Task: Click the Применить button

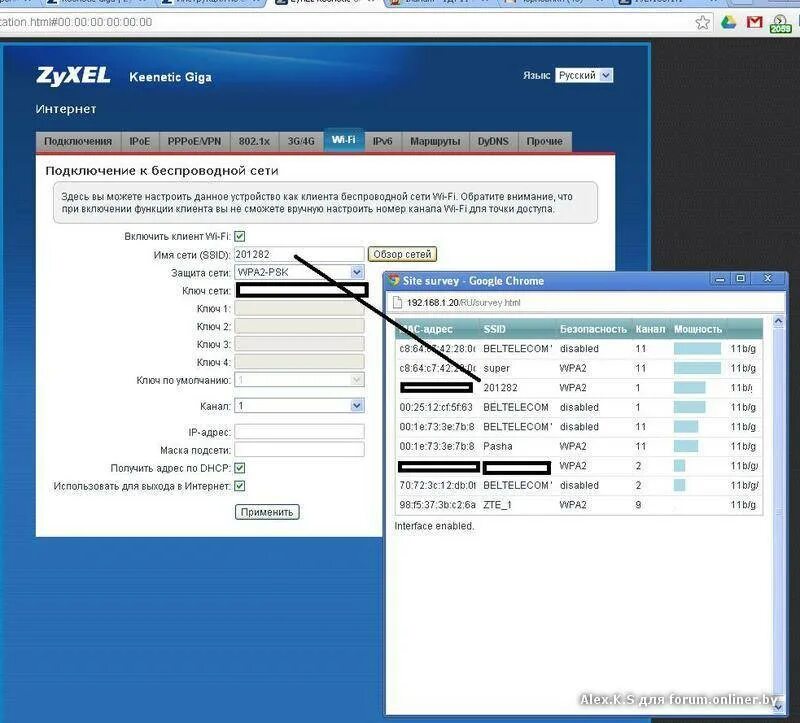Action: [x=267, y=512]
